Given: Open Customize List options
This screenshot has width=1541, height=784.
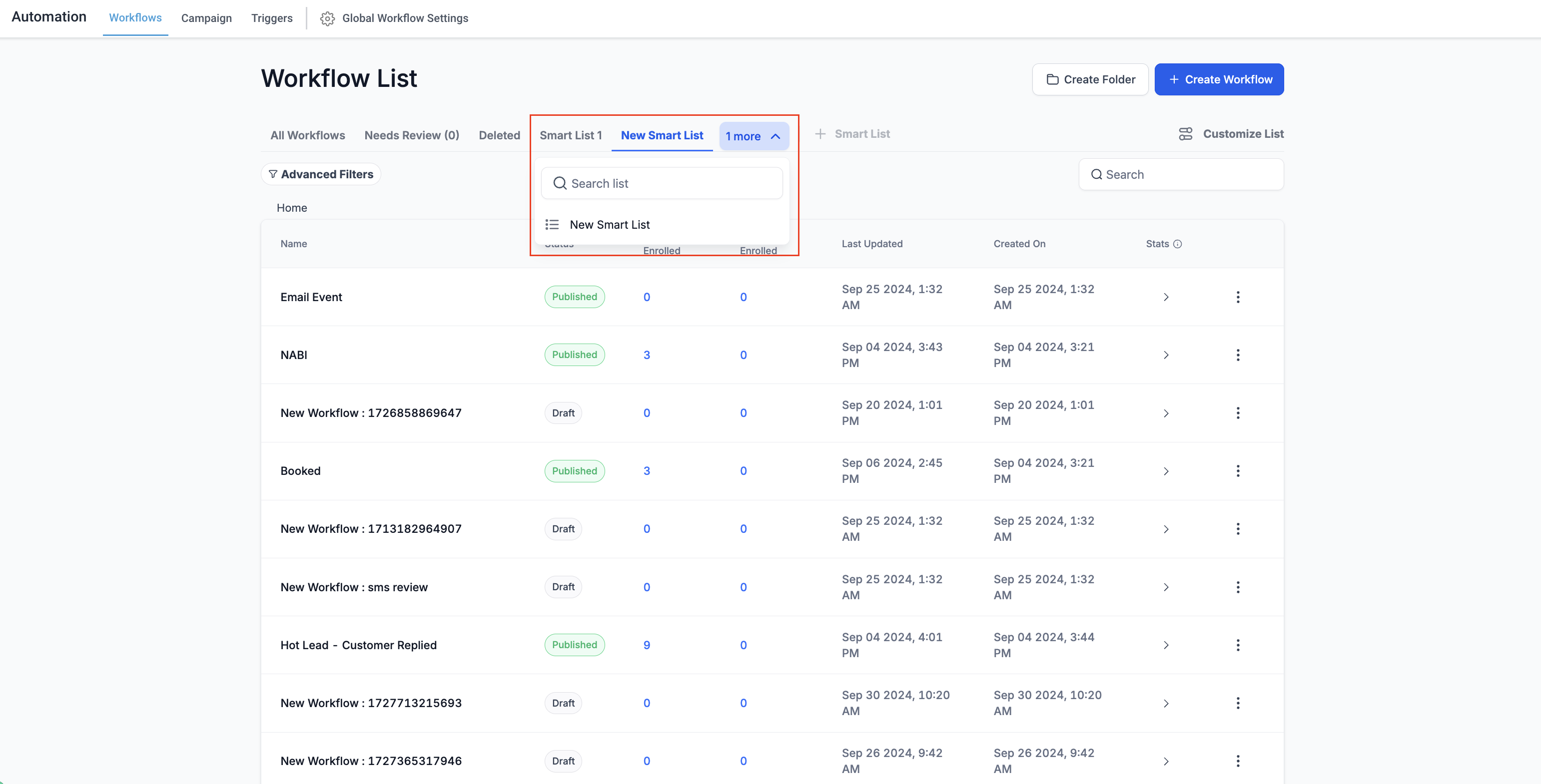Looking at the screenshot, I should 1231,133.
